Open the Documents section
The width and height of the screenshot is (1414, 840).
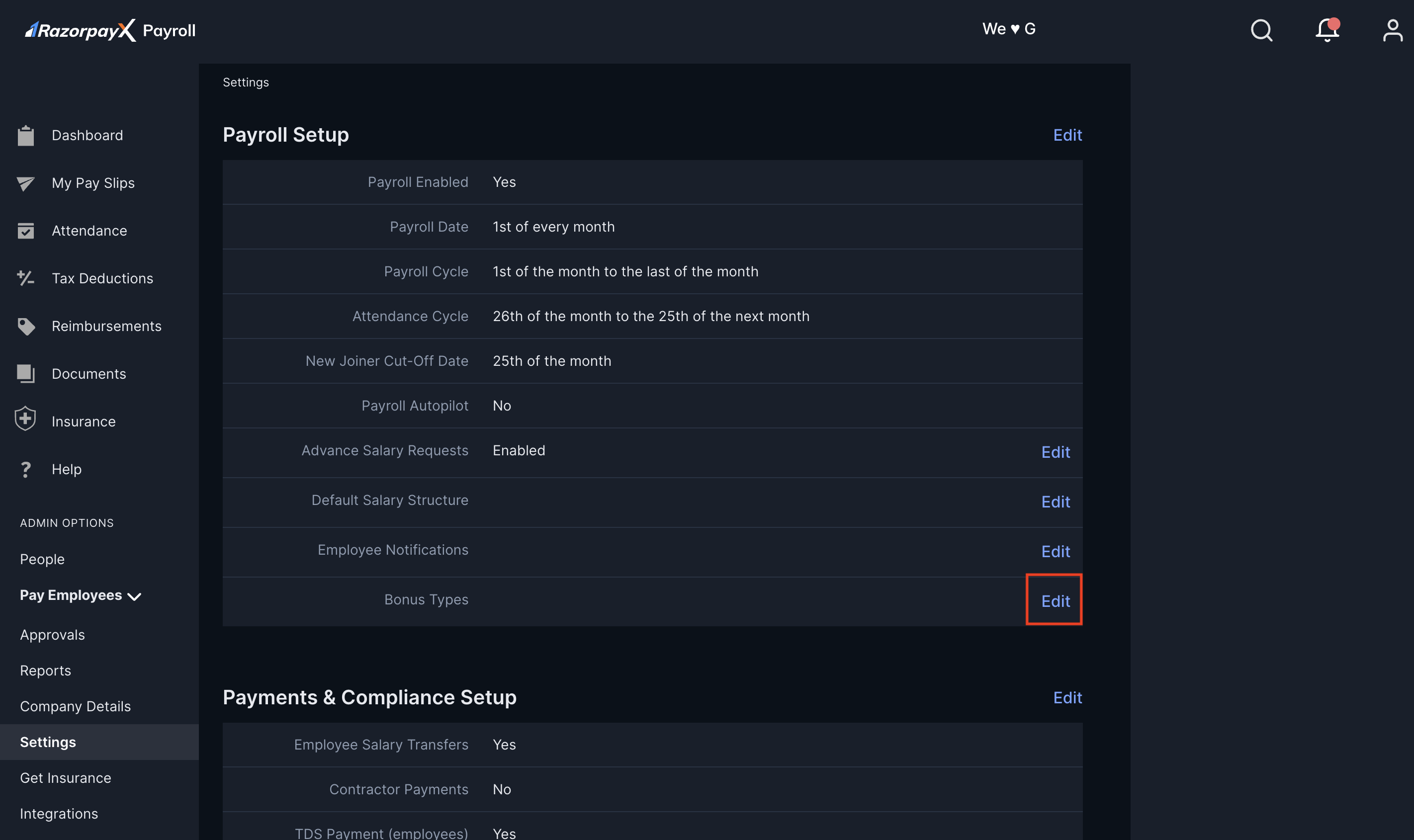pos(89,374)
